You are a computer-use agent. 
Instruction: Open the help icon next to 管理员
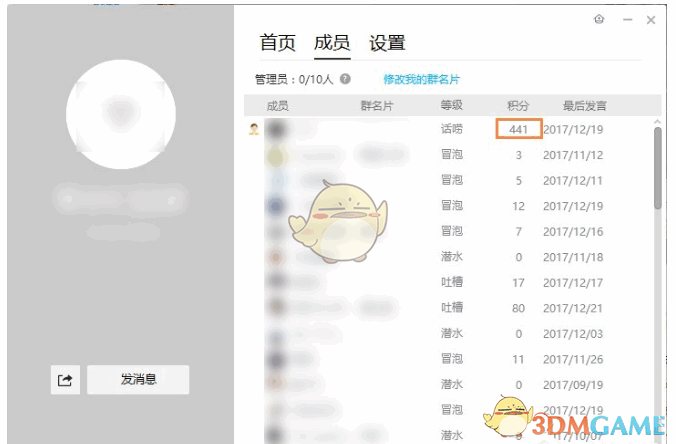pyautogui.click(x=345, y=79)
